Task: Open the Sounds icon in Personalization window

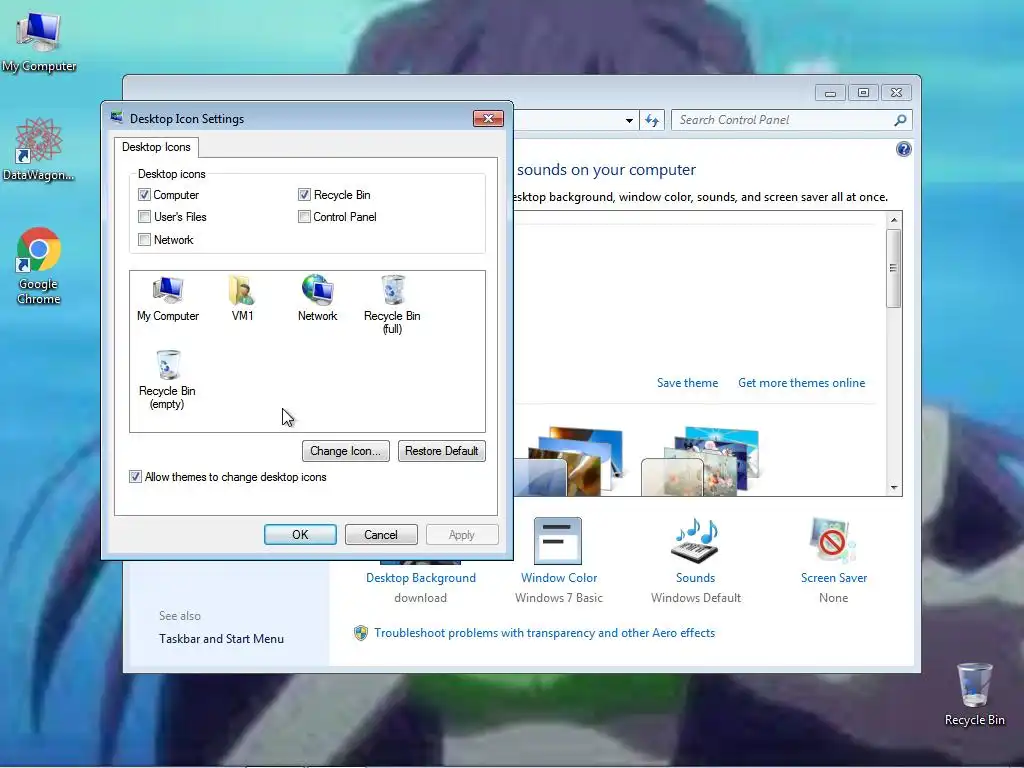Action: [x=696, y=541]
